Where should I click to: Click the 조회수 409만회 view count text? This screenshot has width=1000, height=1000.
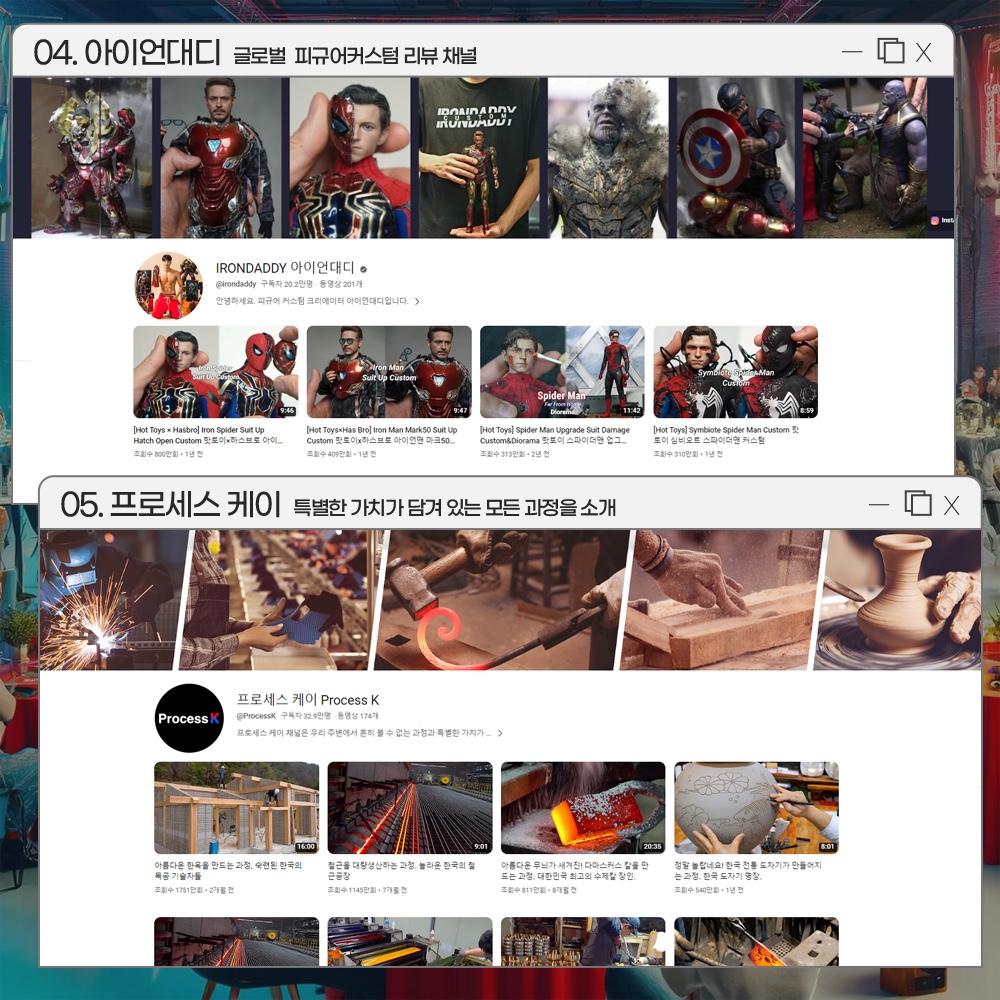(329, 454)
